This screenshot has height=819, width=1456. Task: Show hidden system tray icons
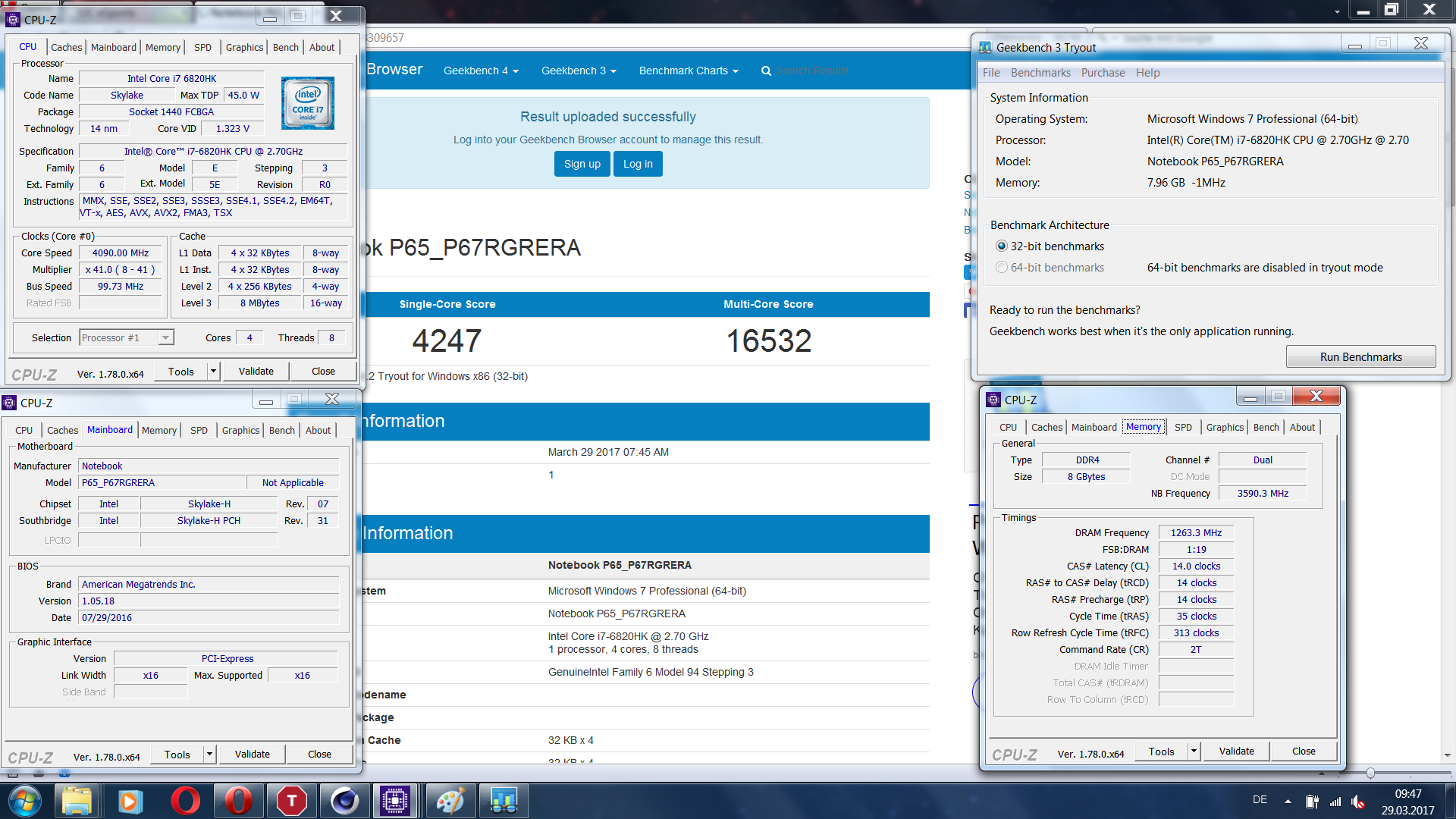click(x=1288, y=801)
